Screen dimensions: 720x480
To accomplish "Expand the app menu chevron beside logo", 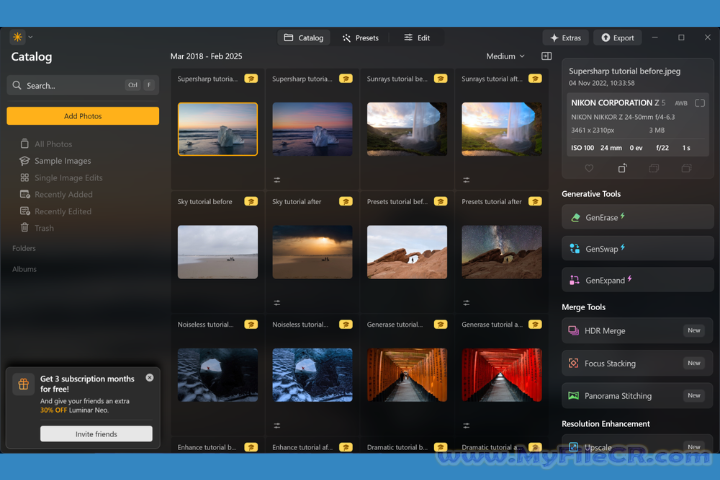I will tap(30, 37).
